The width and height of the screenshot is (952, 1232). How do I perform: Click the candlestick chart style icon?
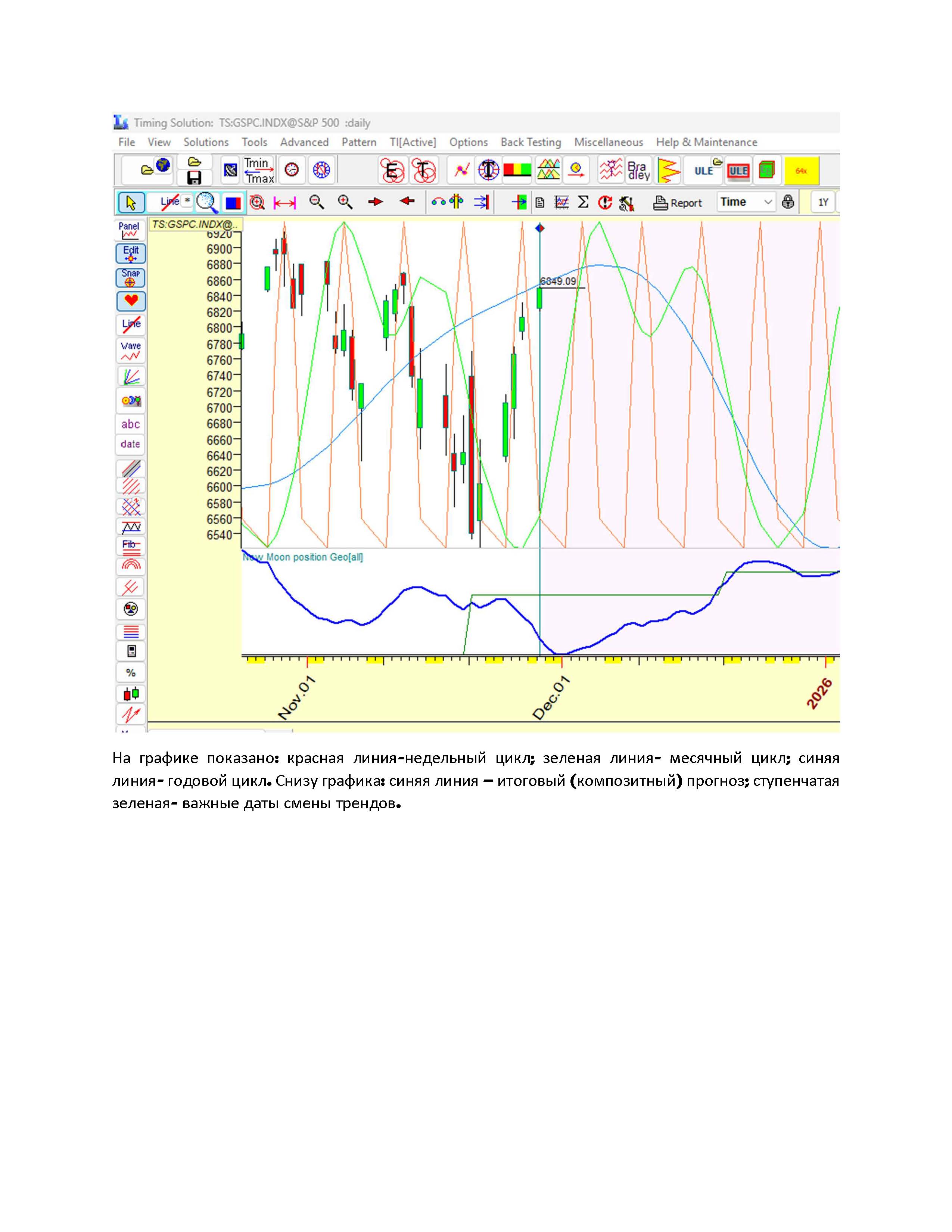[x=131, y=693]
